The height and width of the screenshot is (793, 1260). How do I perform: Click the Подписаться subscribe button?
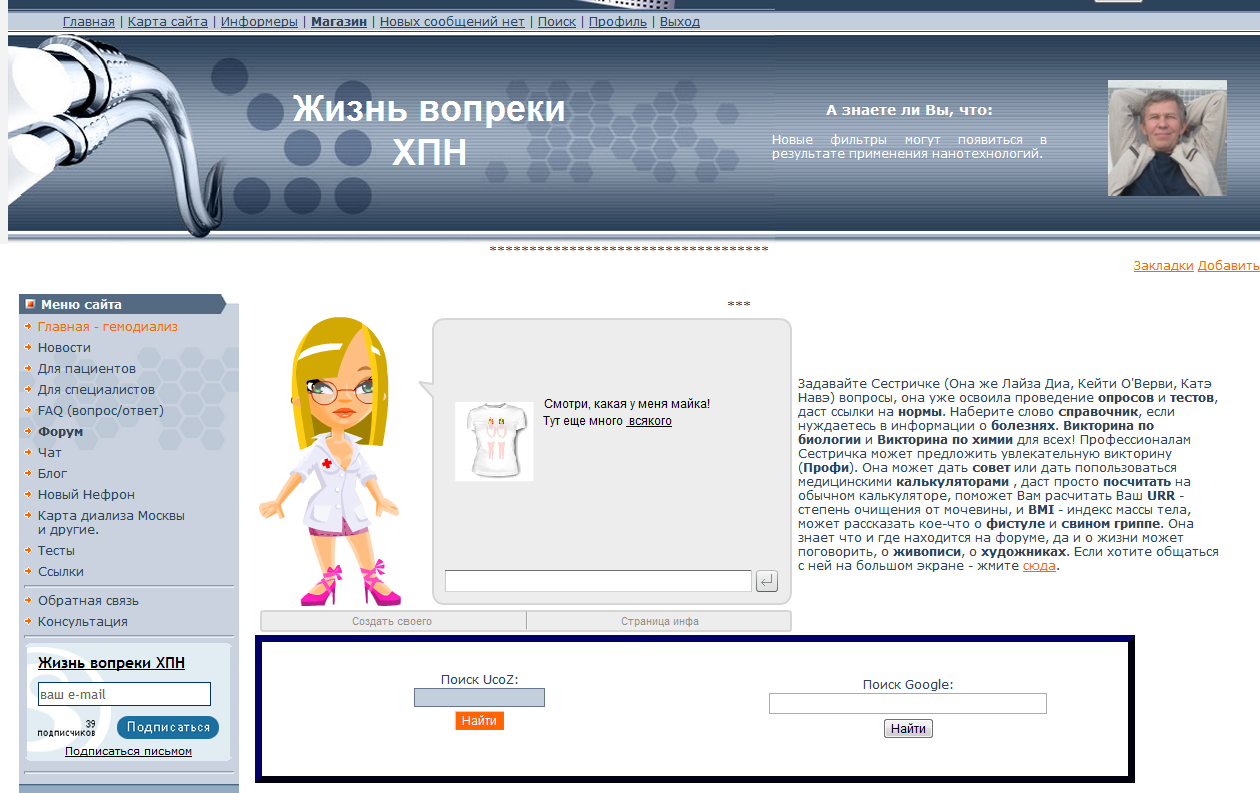tap(167, 727)
